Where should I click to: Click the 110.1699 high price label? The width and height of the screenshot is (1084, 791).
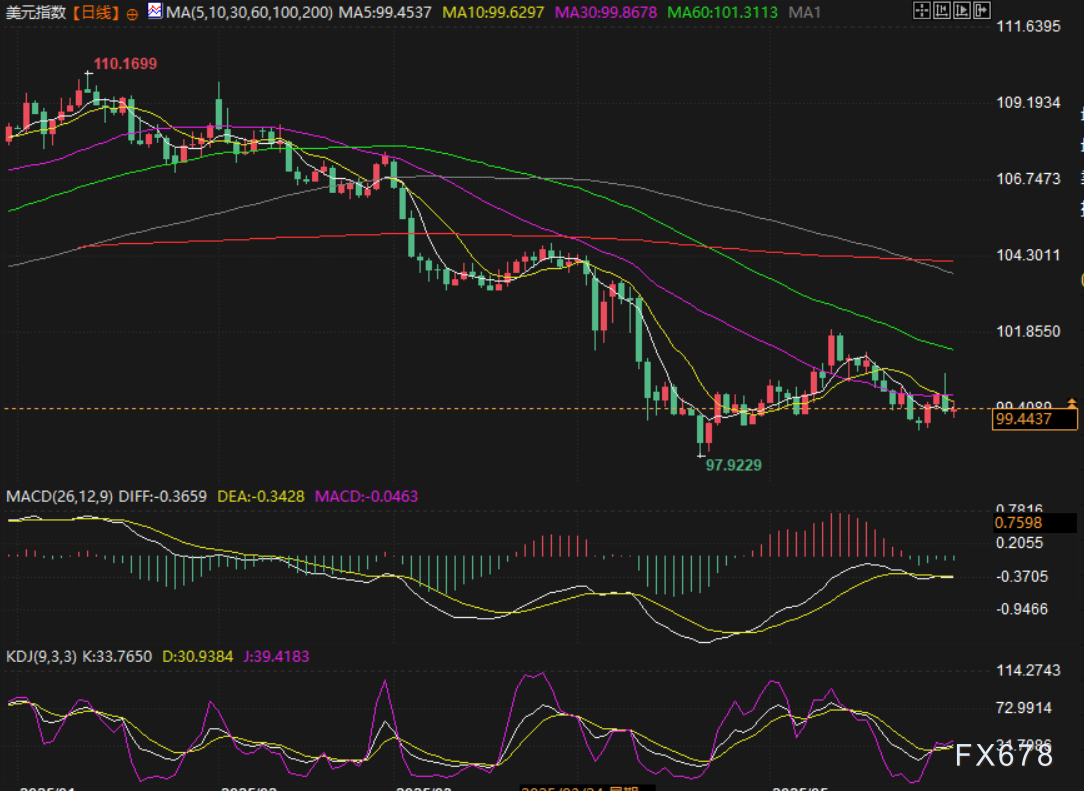(125, 64)
